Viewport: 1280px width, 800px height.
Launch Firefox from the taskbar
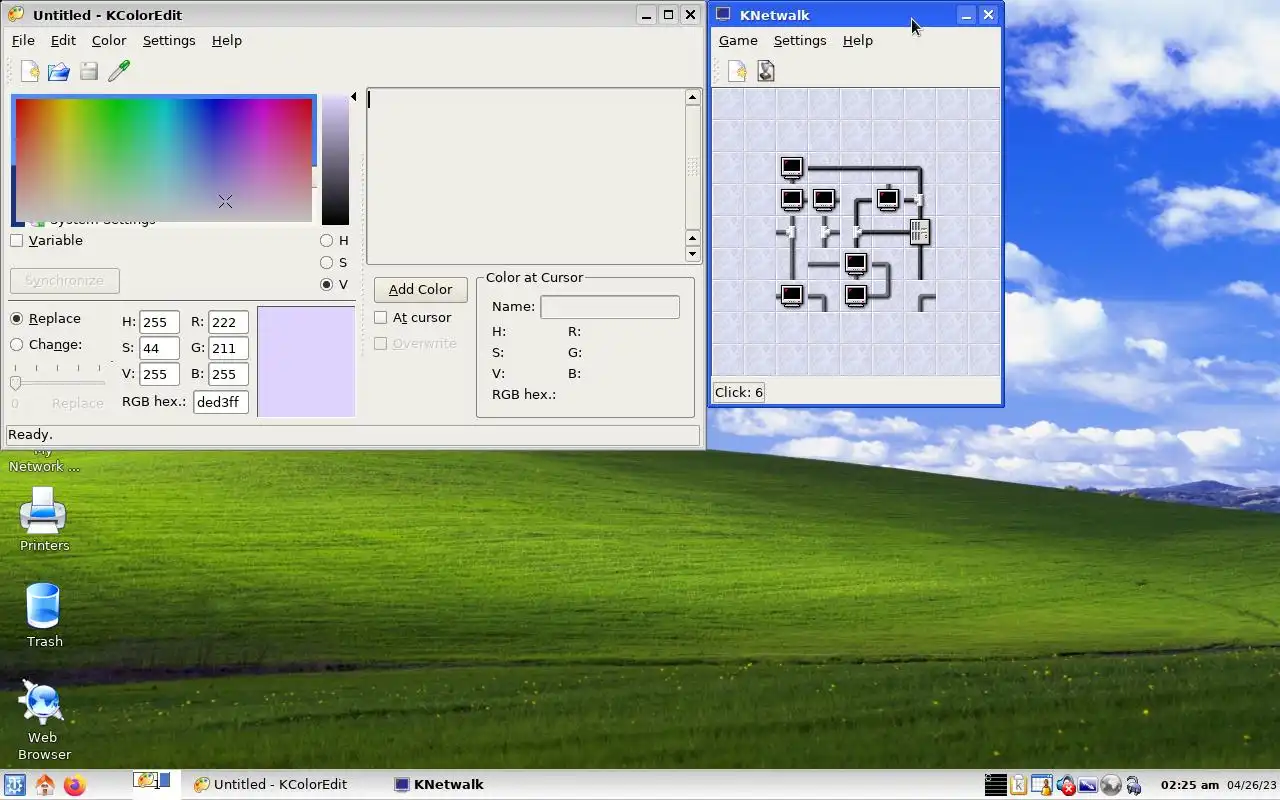[x=75, y=785]
